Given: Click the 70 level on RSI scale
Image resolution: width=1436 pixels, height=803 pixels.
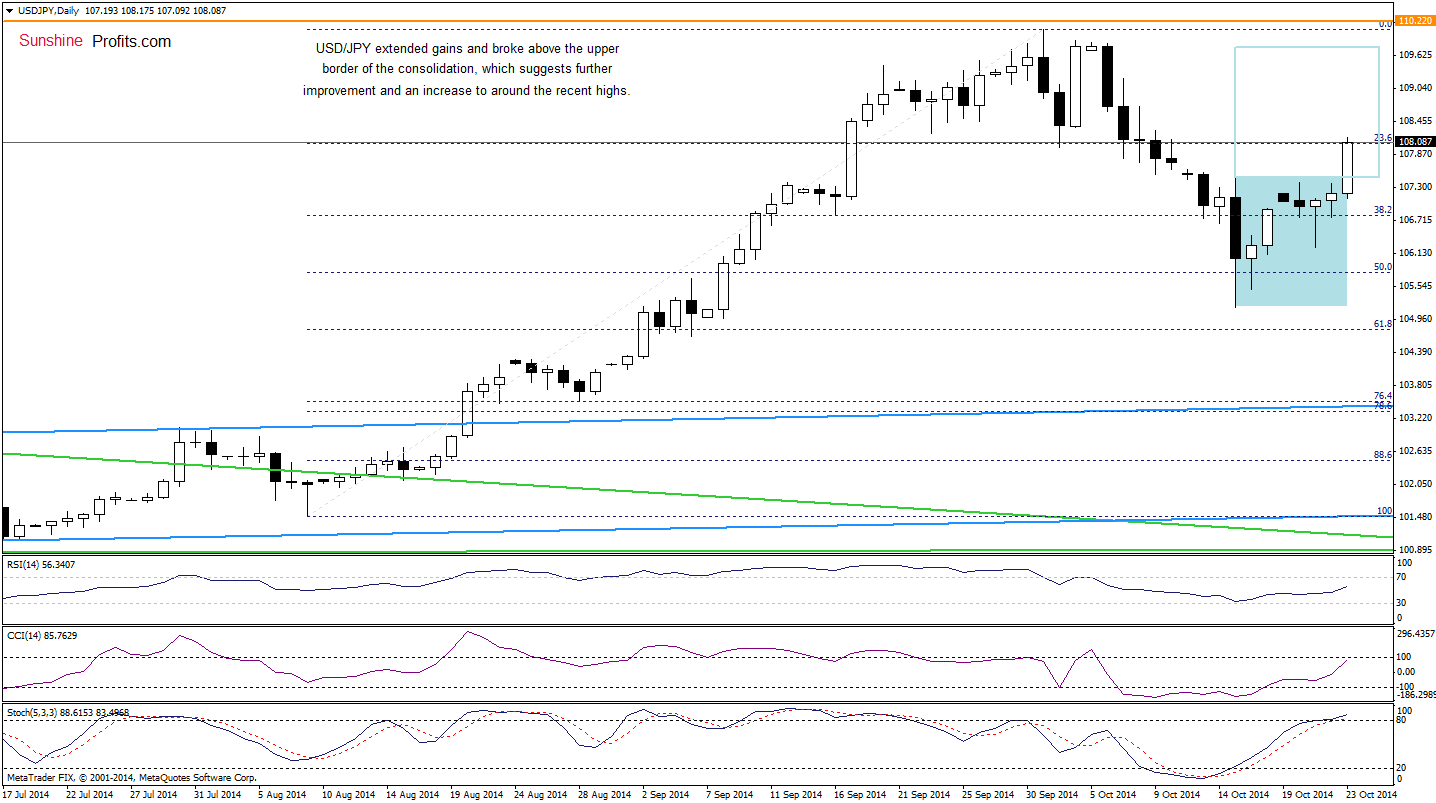Looking at the screenshot, I should pyautogui.click(x=1403, y=578).
